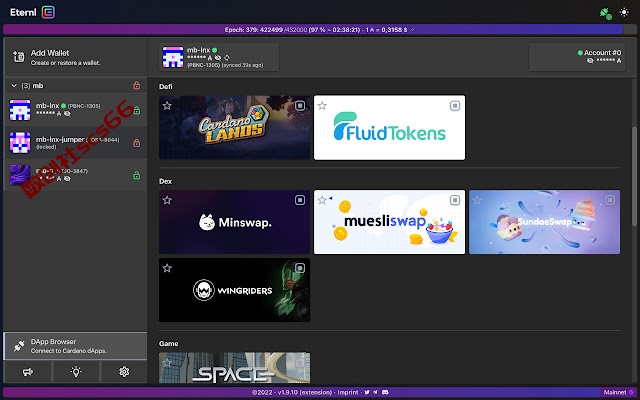Open the SundaeSwap dApp card
This screenshot has width=640, height=400.
(544, 222)
